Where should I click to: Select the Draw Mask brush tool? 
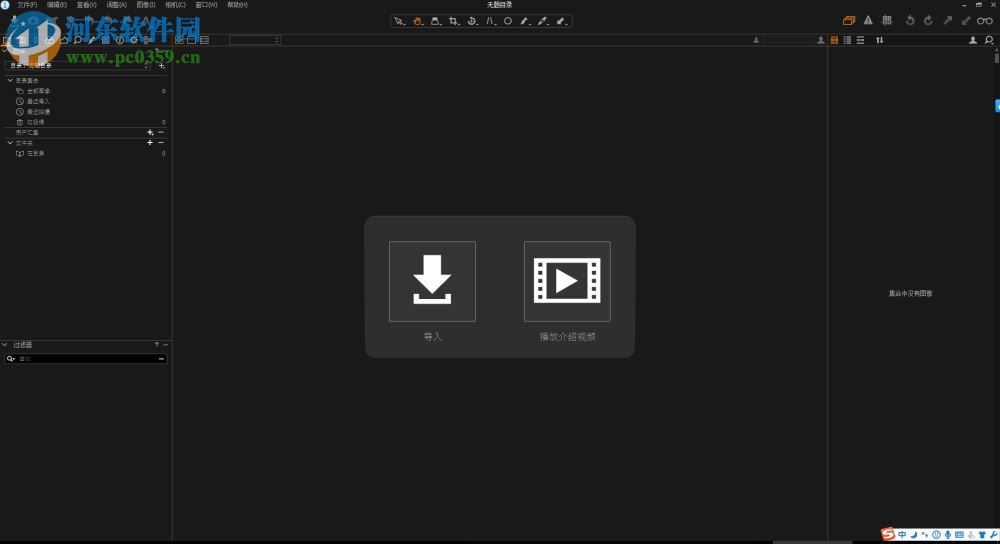coord(525,21)
